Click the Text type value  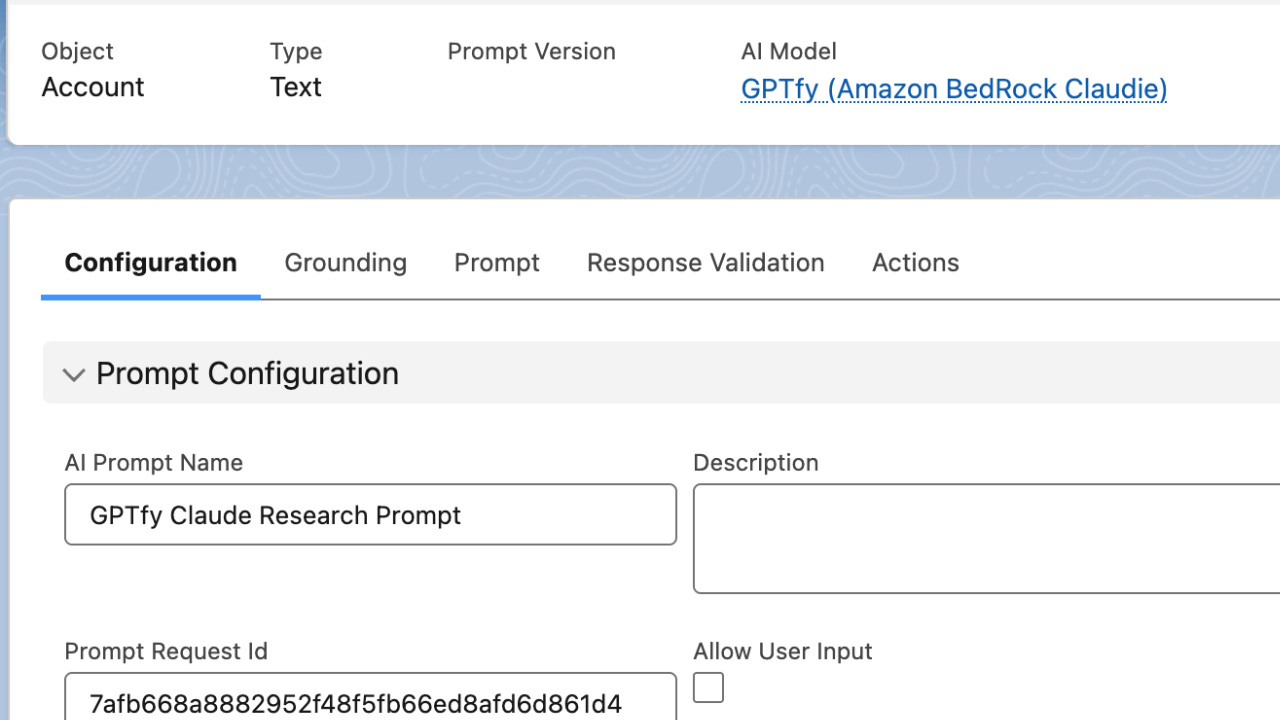coord(295,87)
